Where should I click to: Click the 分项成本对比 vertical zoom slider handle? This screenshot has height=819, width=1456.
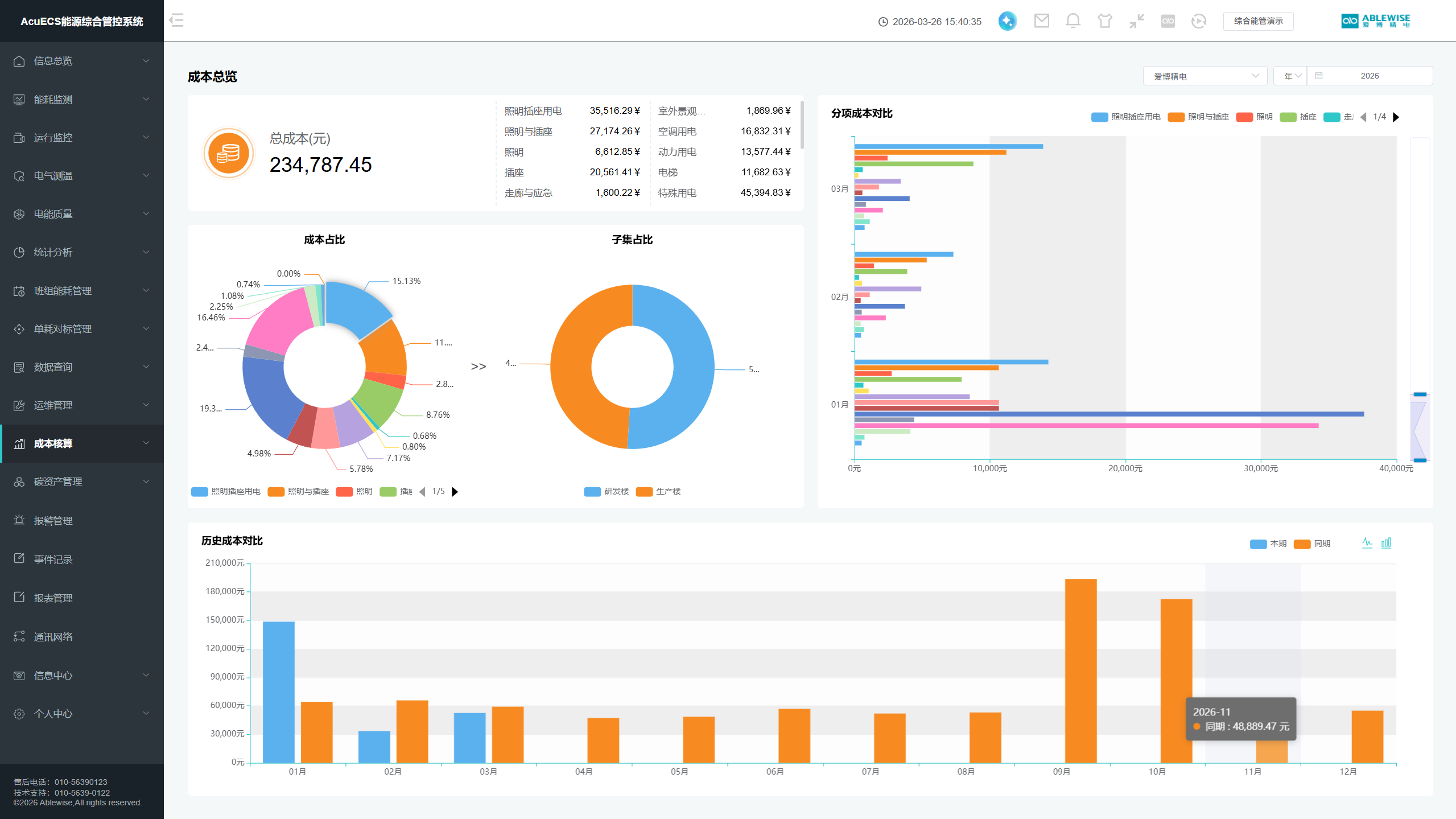1420,394
